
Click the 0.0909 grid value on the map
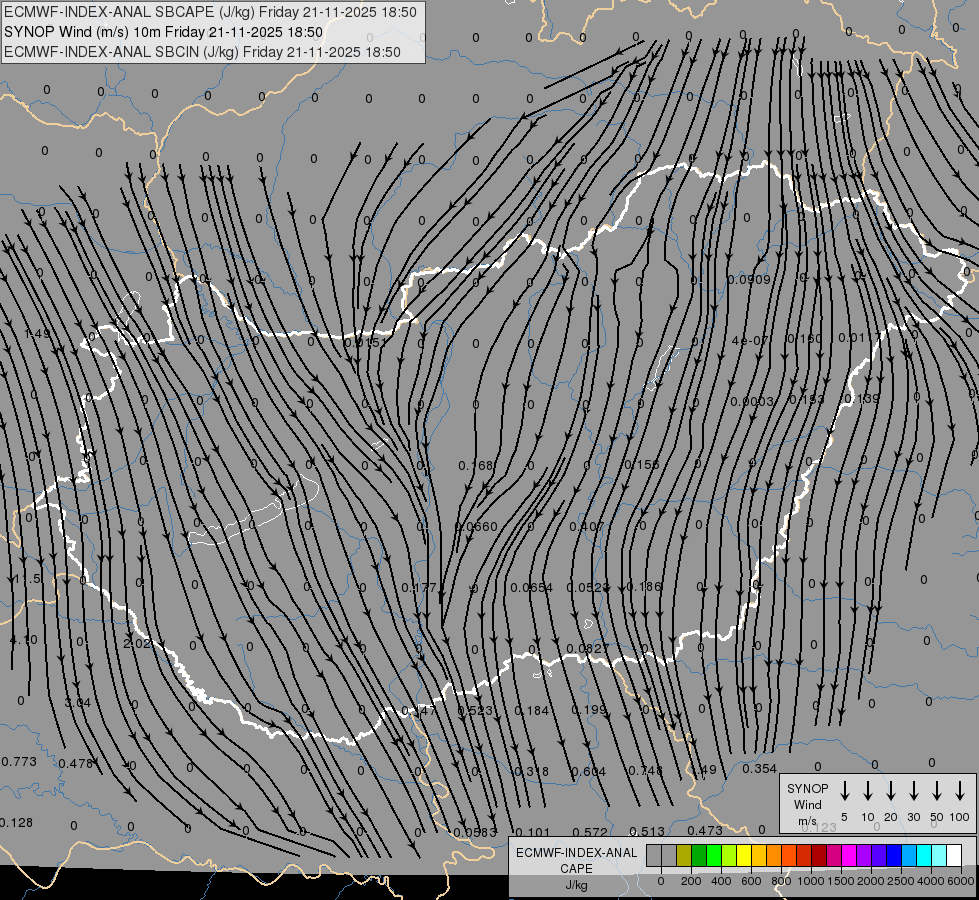click(x=749, y=280)
